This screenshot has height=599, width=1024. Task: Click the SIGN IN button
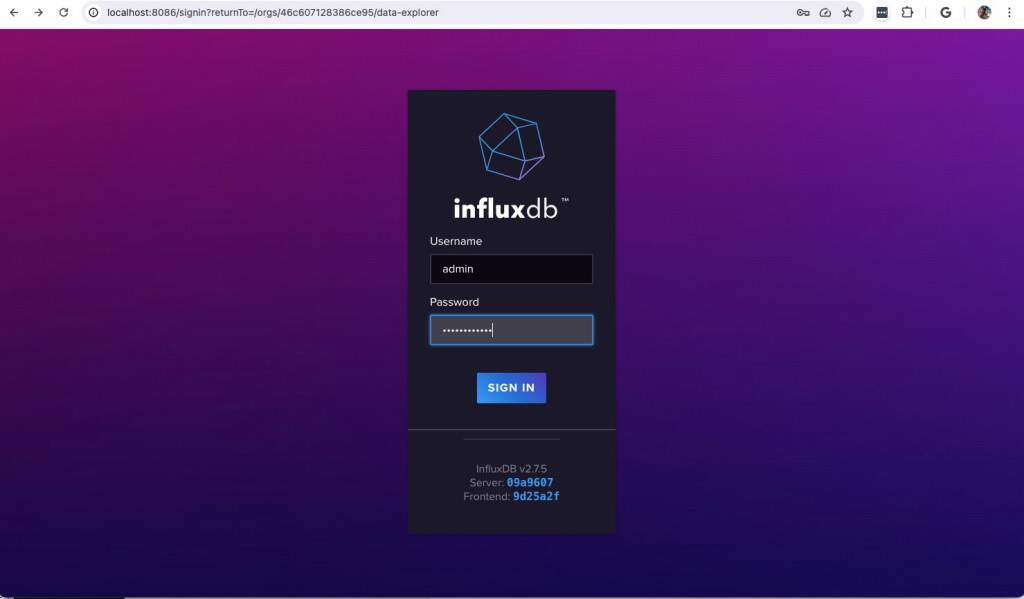point(511,388)
